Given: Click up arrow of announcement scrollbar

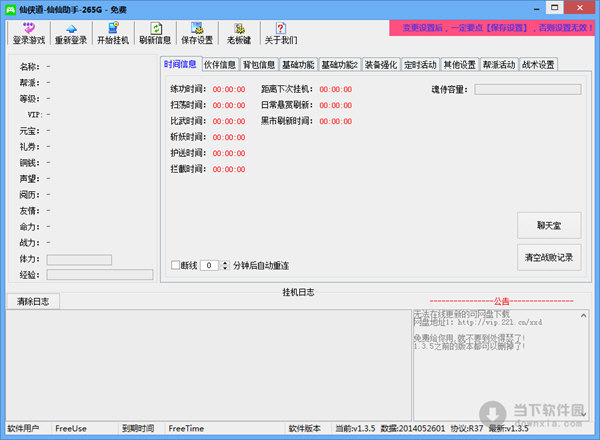Looking at the screenshot, I should pyautogui.click(x=583, y=316).
